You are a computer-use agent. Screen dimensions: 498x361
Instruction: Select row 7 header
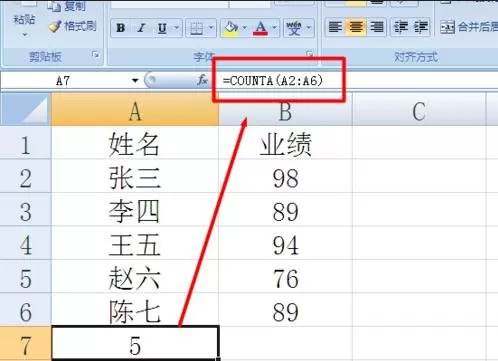pos(25,344)
